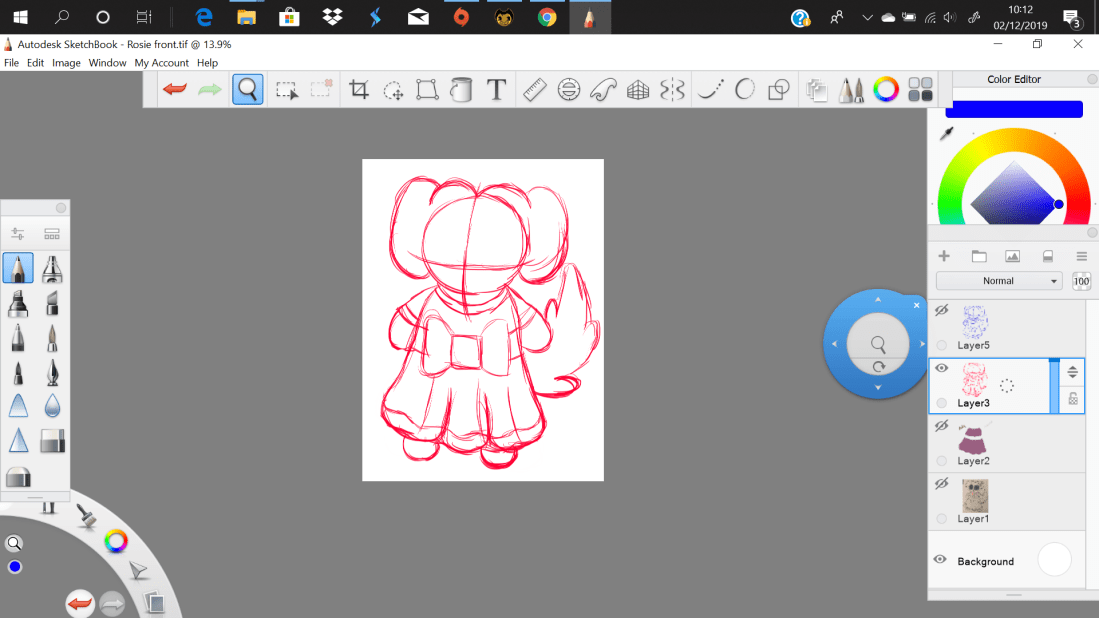Select the Crop tool in top toolbar

point(359,90)
